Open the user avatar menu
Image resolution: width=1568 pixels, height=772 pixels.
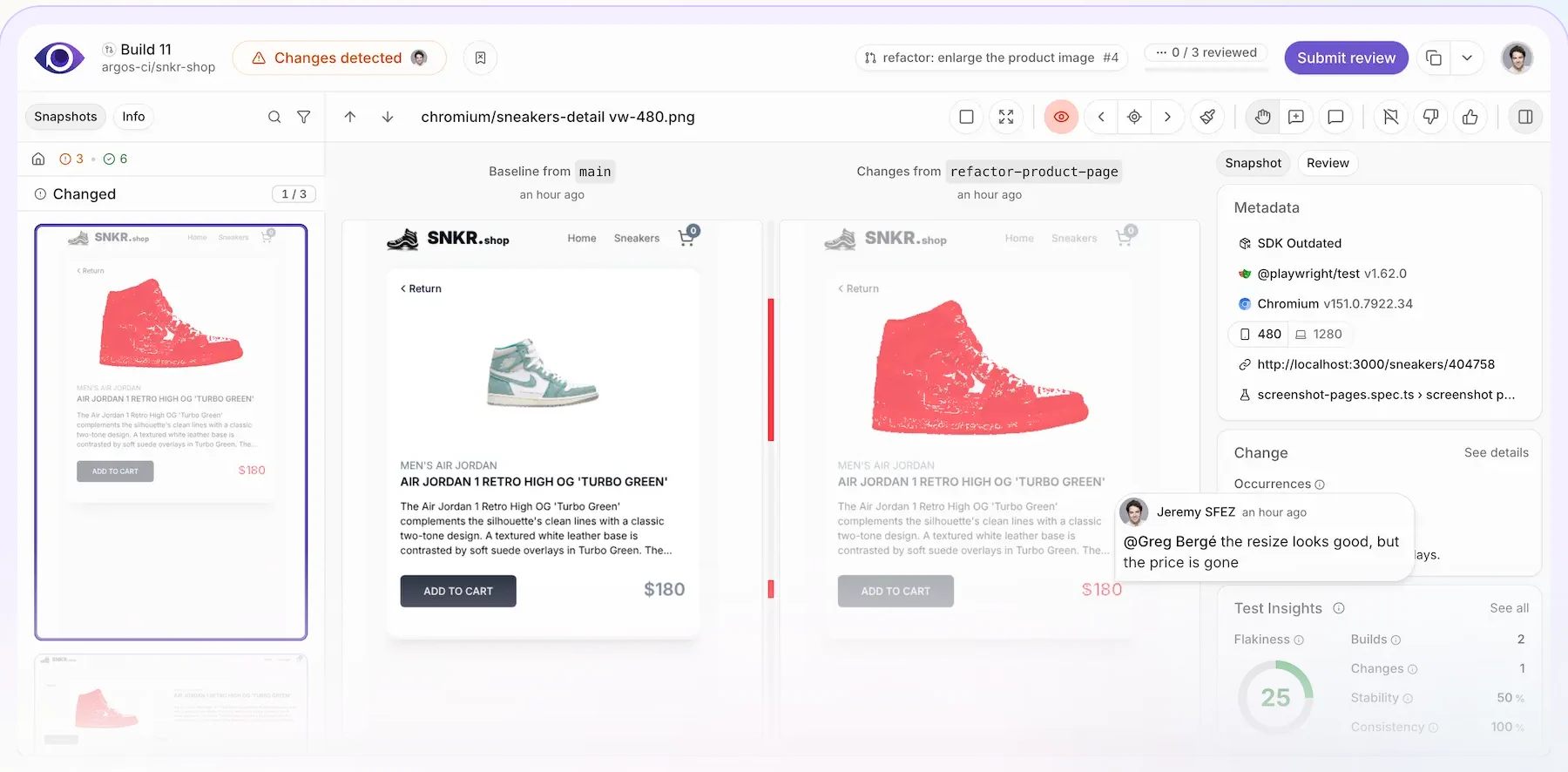[1517, 58]
